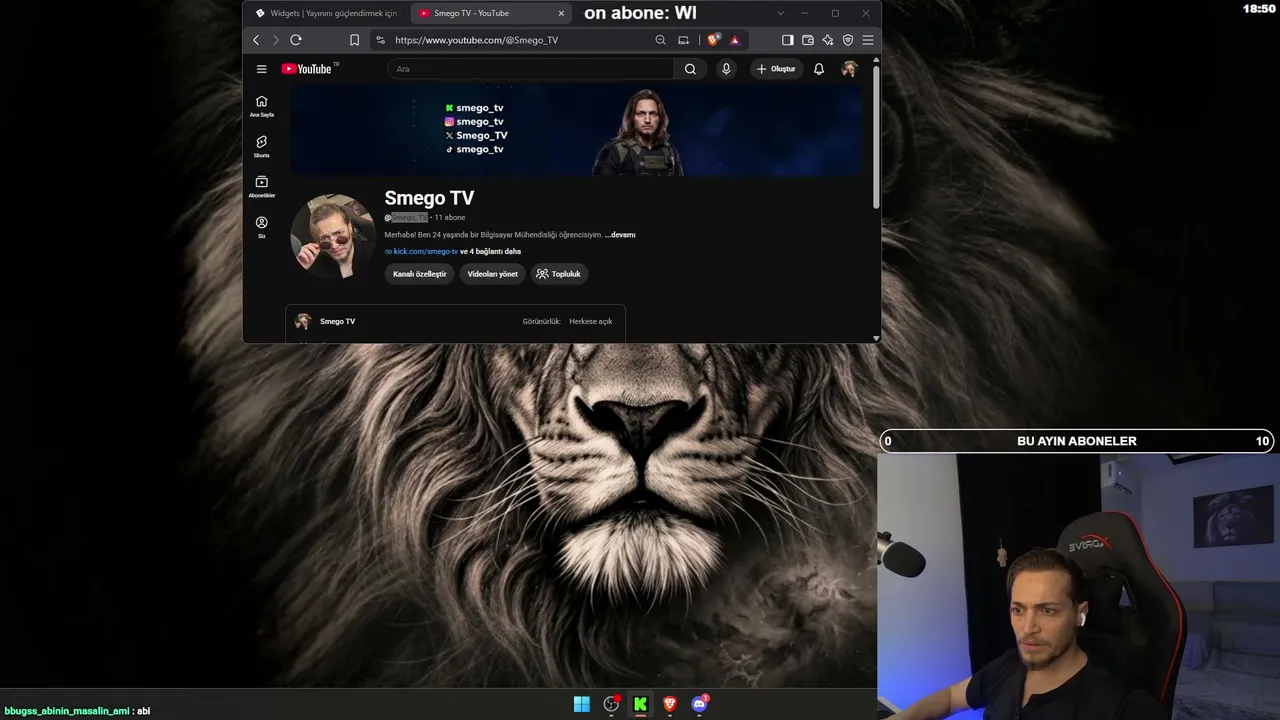Open the Leo AI sparkle icon

pyautogui.click(x=828, y=40)
